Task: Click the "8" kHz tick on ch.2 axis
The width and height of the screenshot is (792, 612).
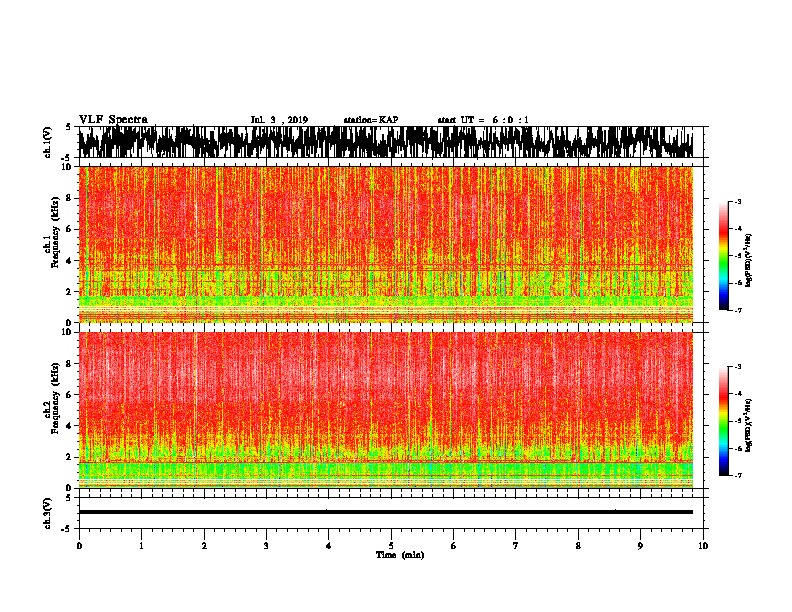Action: tap(69, 364)
